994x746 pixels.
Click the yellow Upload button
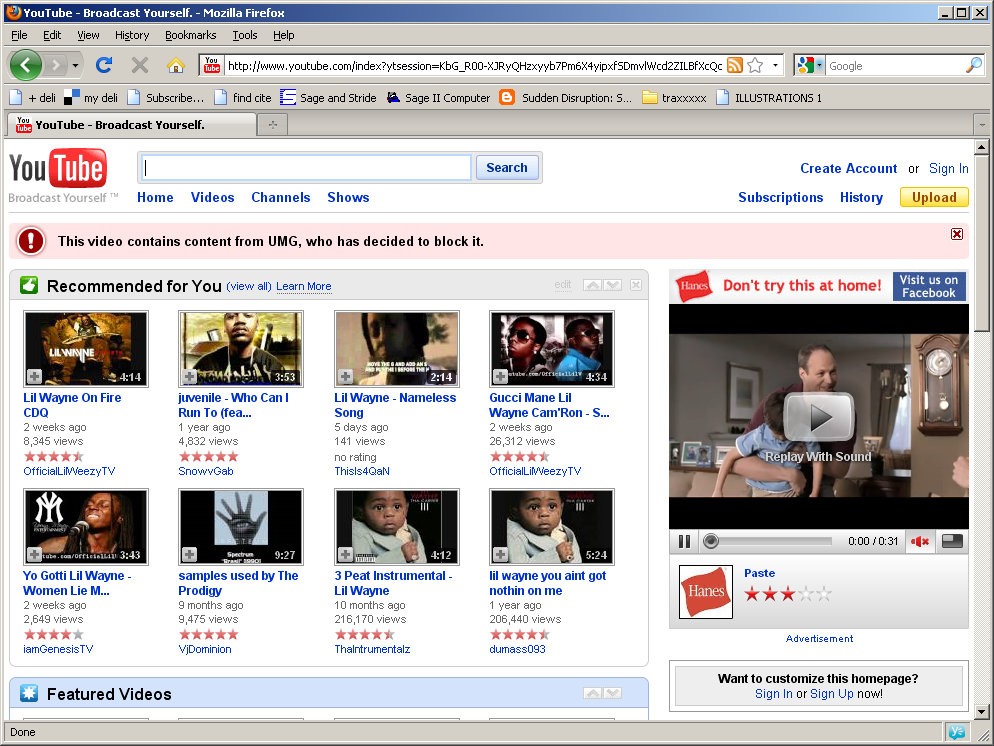(x=934, y=197)
